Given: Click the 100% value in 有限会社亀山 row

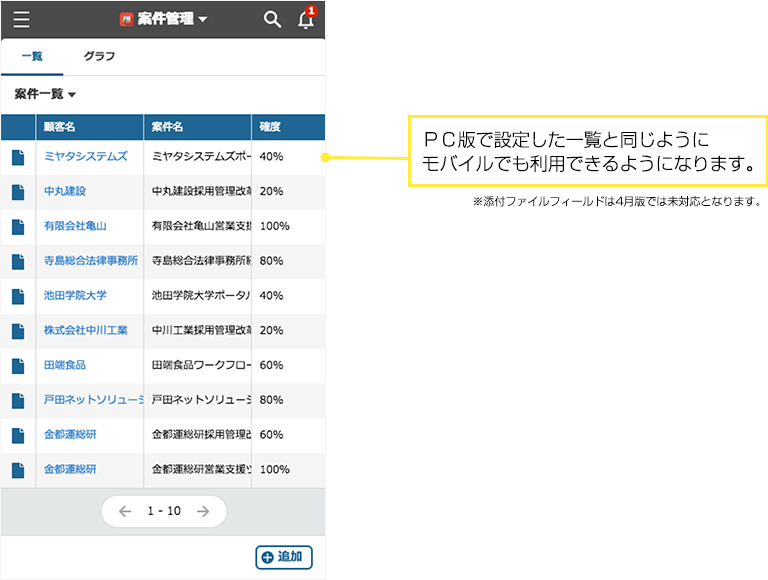Looking at the screenshot, I should [274, 226].
